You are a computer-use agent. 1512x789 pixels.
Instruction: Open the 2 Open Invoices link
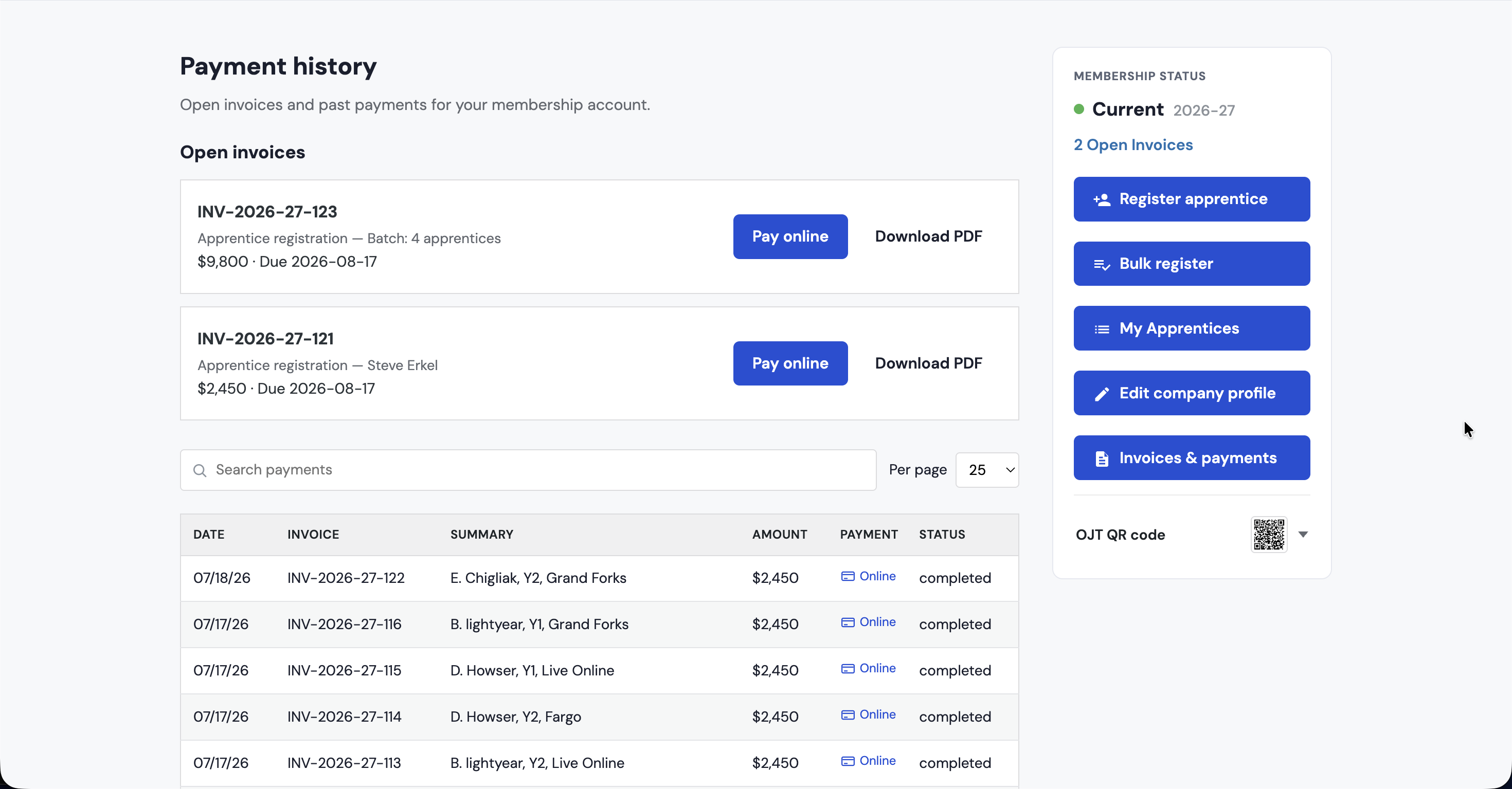coord(1133,145)
